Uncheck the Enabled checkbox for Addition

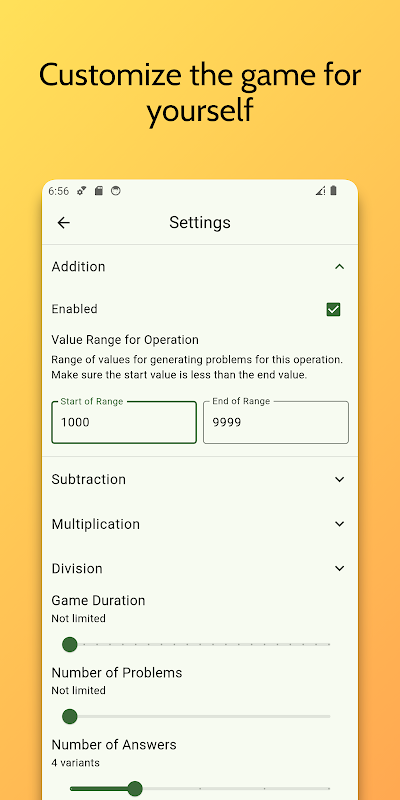pyautogui.click(x=333, y=309)
